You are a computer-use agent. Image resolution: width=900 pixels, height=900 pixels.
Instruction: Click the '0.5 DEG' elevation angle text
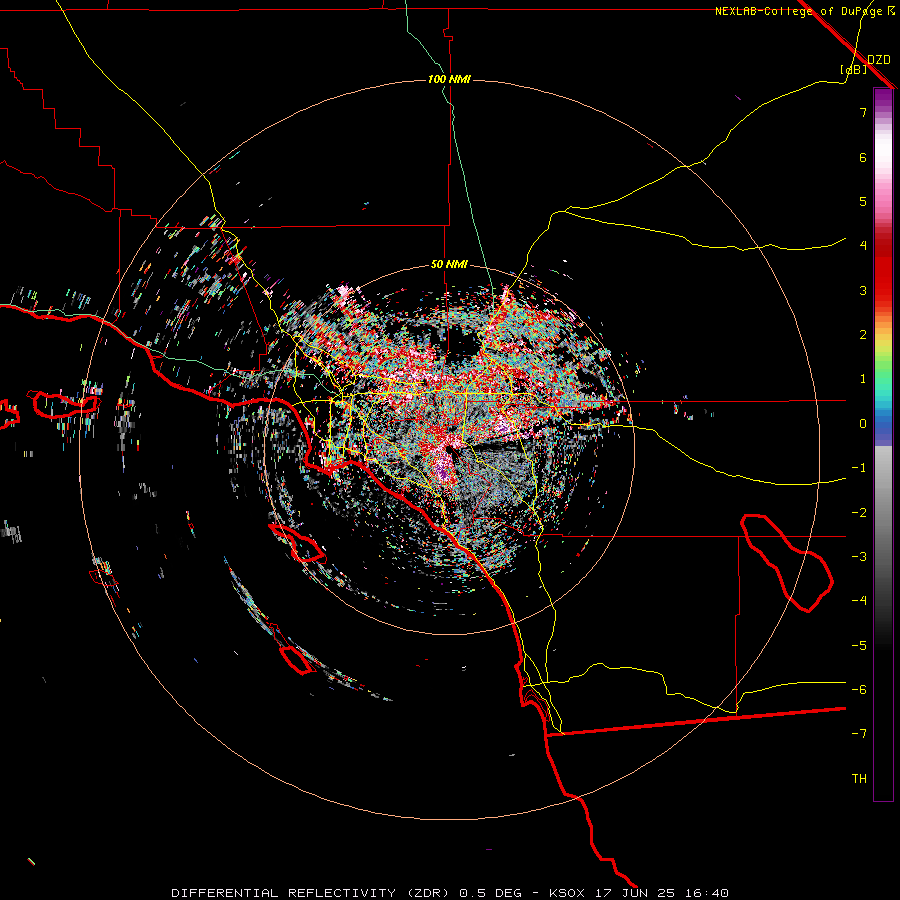coord(491,893)
